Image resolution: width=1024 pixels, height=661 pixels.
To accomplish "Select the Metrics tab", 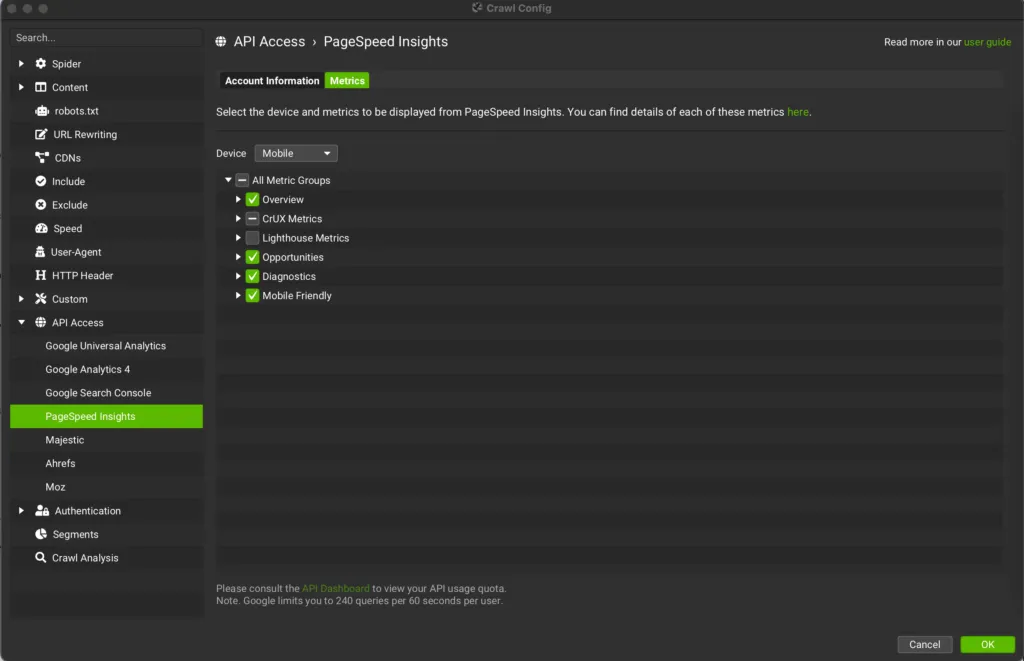I will (x=347, y=80).
